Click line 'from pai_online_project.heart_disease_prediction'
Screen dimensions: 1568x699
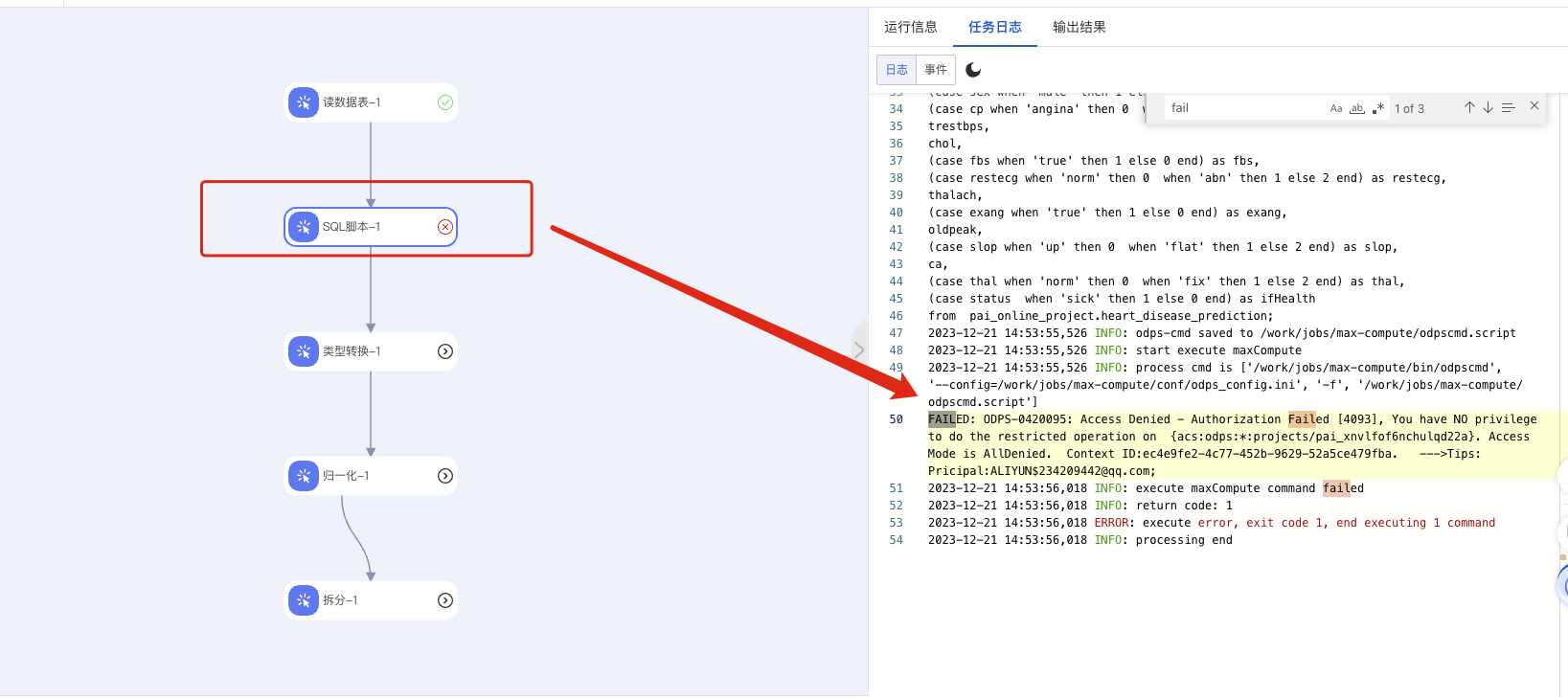coord(1101,316)
